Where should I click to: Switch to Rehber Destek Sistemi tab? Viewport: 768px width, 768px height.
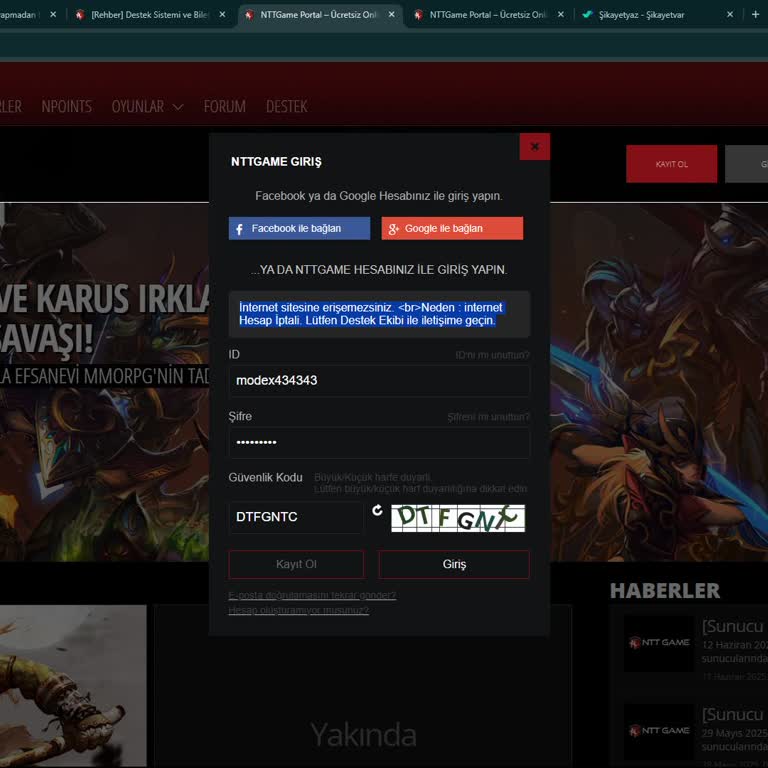150,15
